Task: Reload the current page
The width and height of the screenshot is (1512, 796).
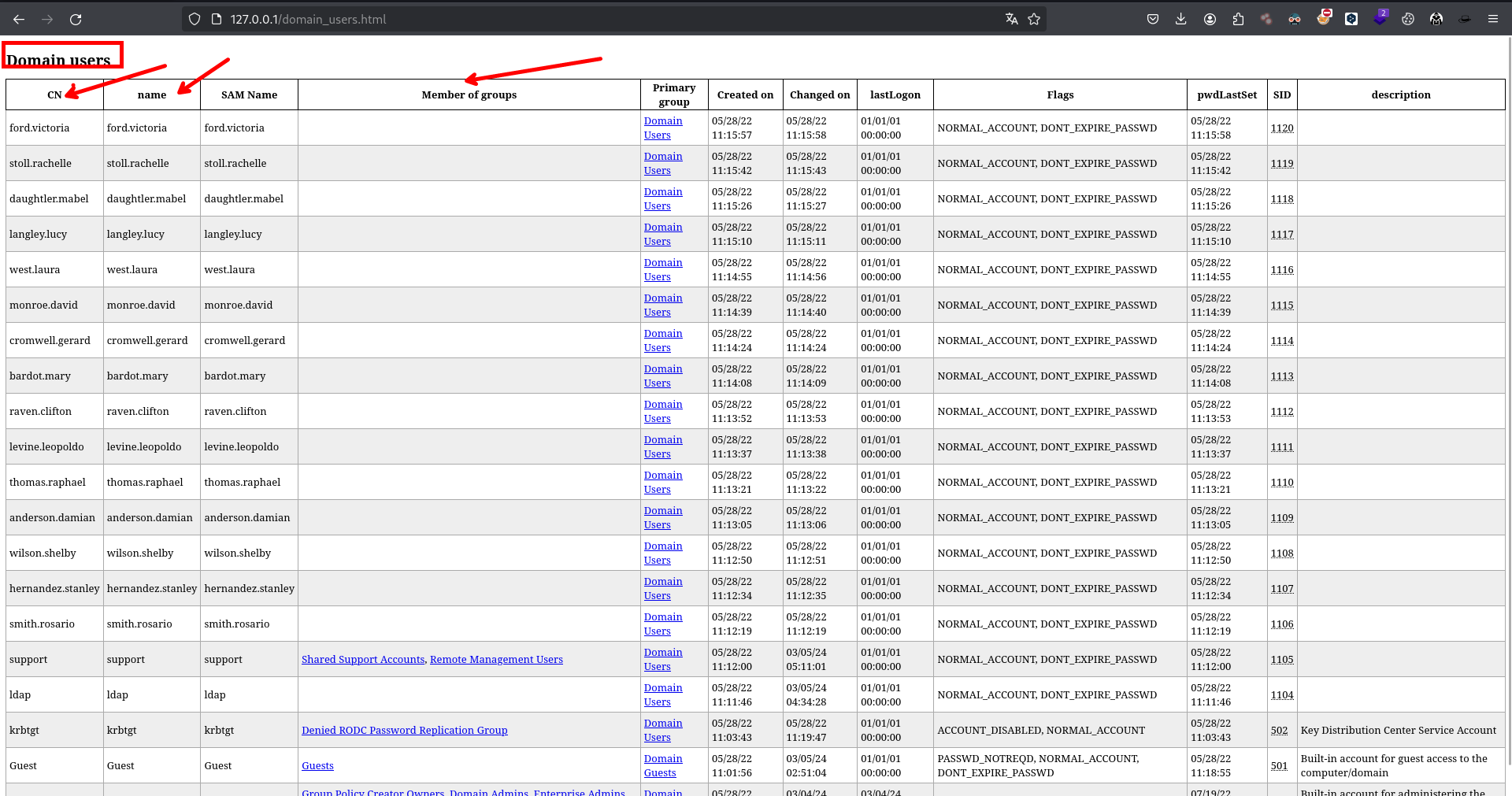Action: pyautogui.click(x=76, y=19)
